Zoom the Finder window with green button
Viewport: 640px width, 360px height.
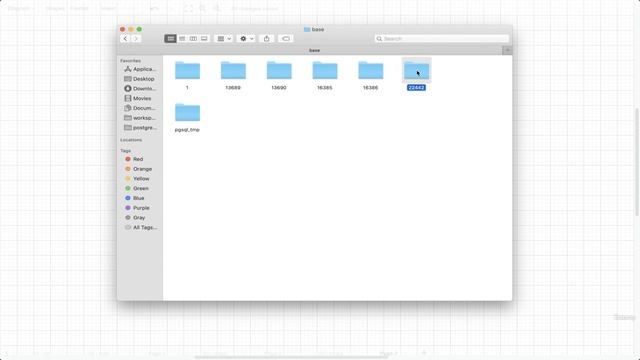pos(139,29)
